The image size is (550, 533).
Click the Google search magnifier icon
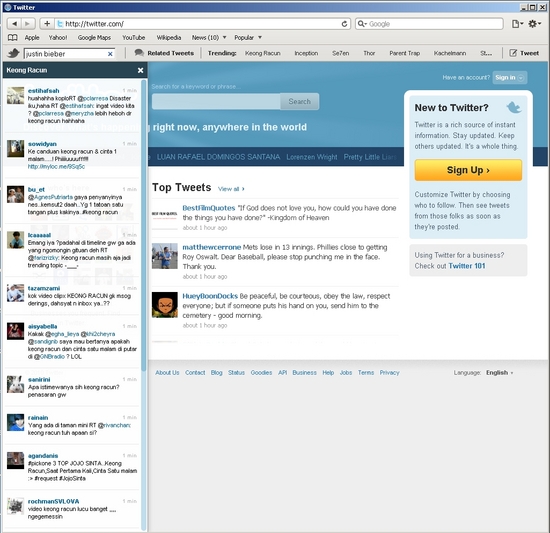coord(361,24)
